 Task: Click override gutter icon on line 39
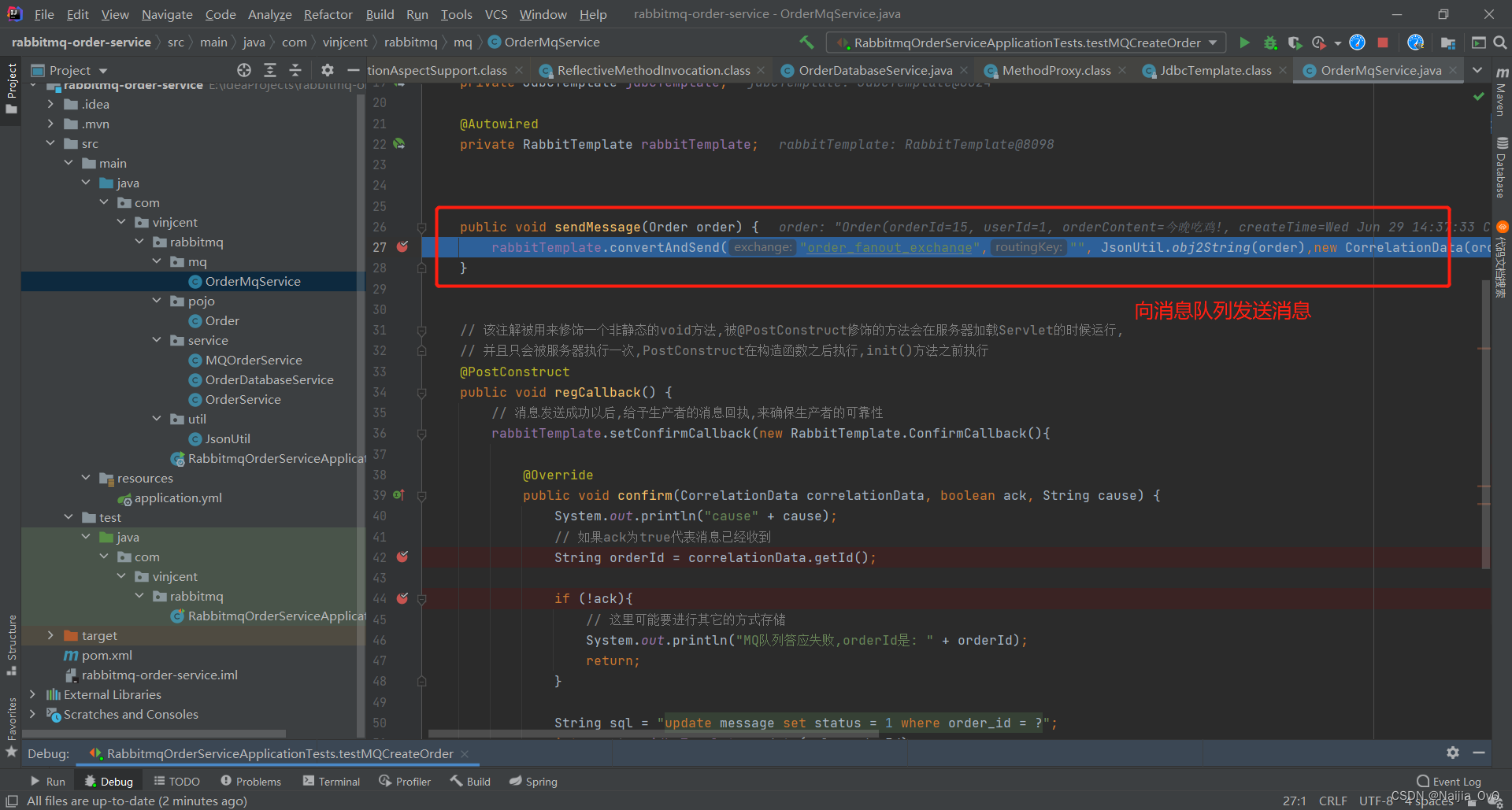point(398,495)
